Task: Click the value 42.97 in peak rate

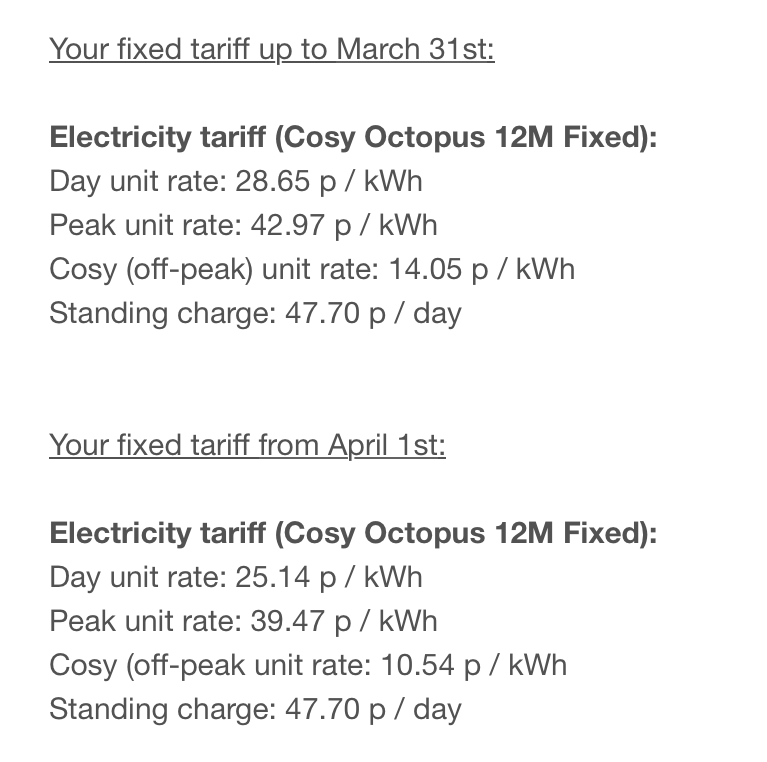Action: (288, 225)
